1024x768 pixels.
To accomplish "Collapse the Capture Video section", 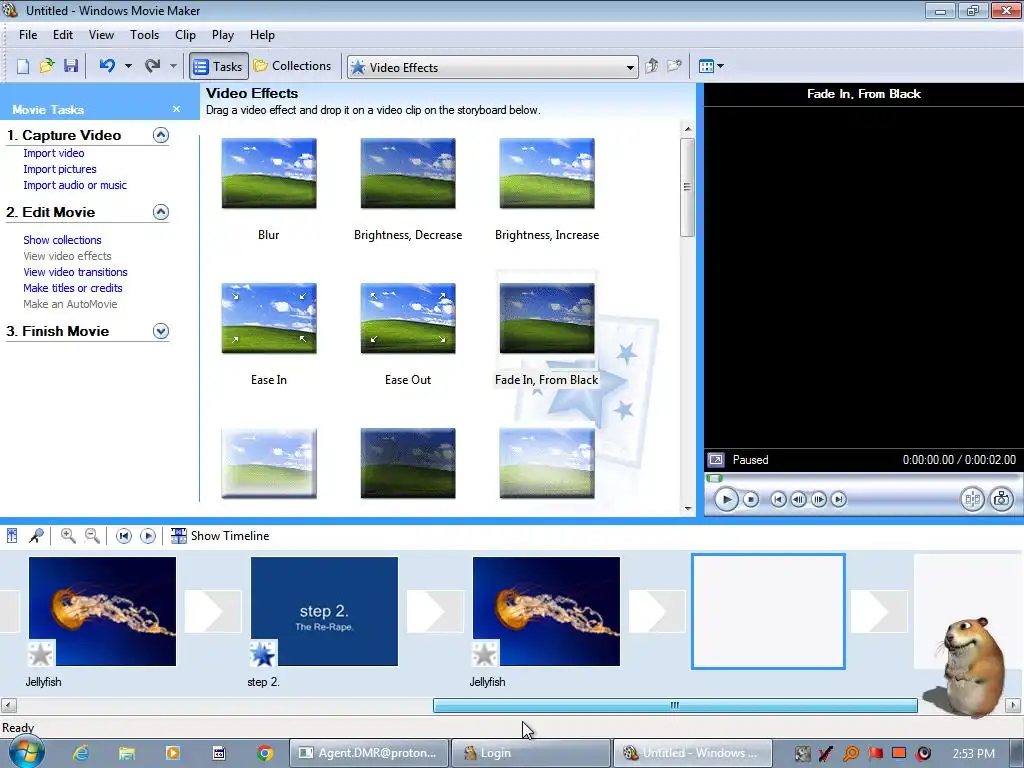I will pos(161,135).
